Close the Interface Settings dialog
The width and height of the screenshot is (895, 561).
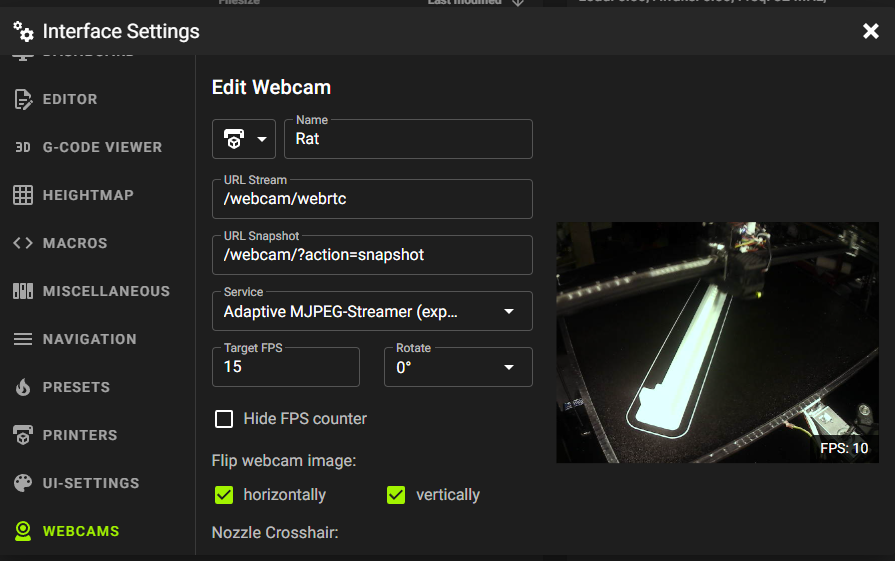870,31
